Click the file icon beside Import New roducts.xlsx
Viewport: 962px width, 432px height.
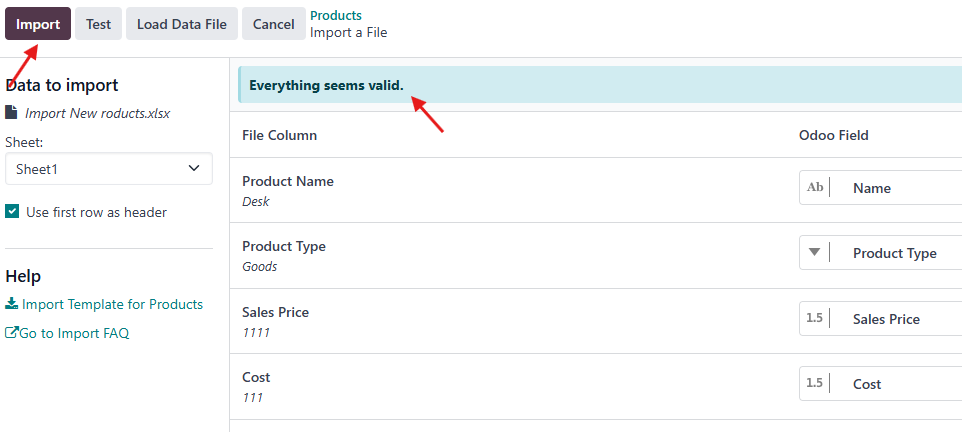coord(11,113)
